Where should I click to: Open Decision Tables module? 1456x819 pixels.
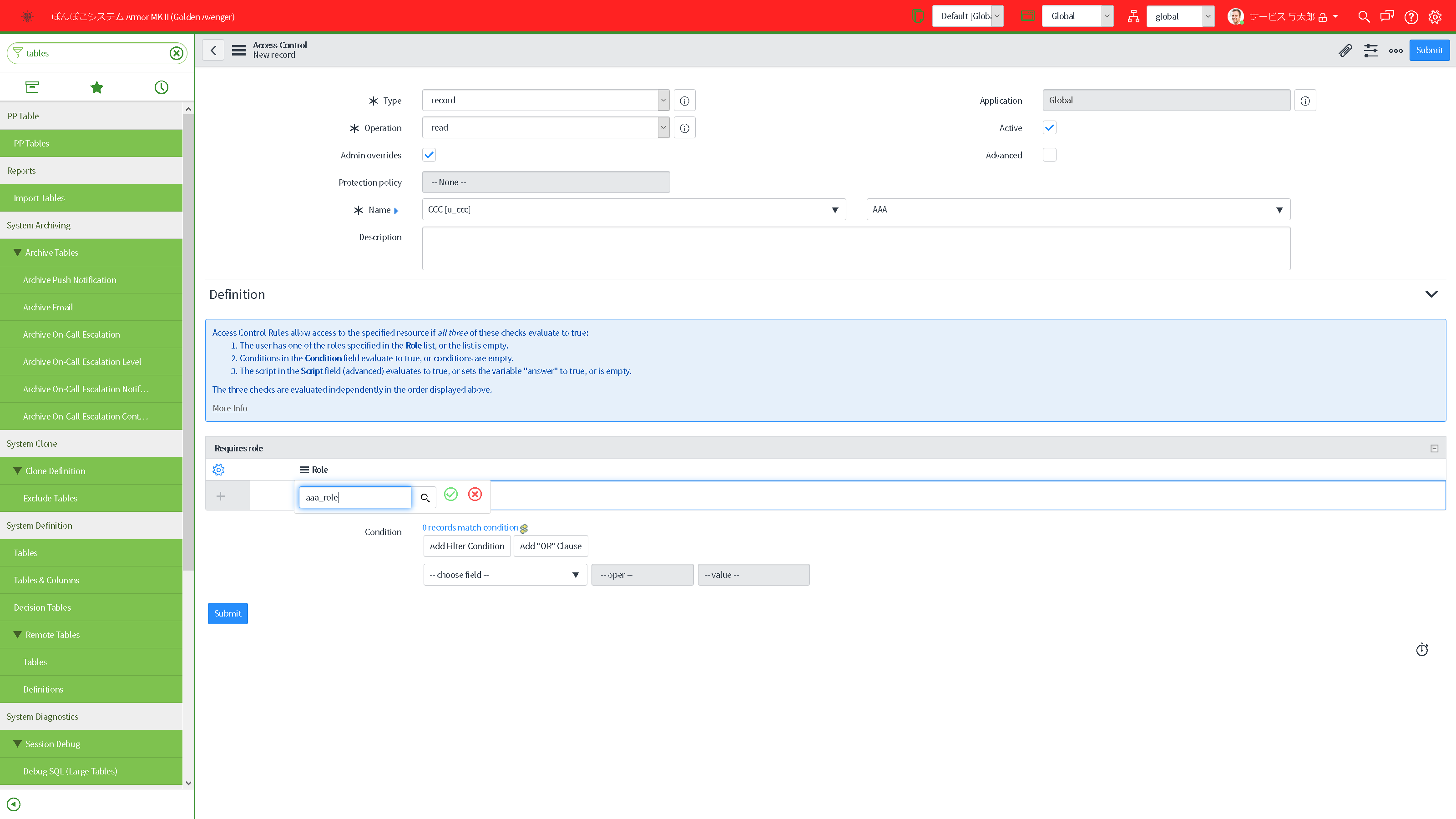[42, 607]
